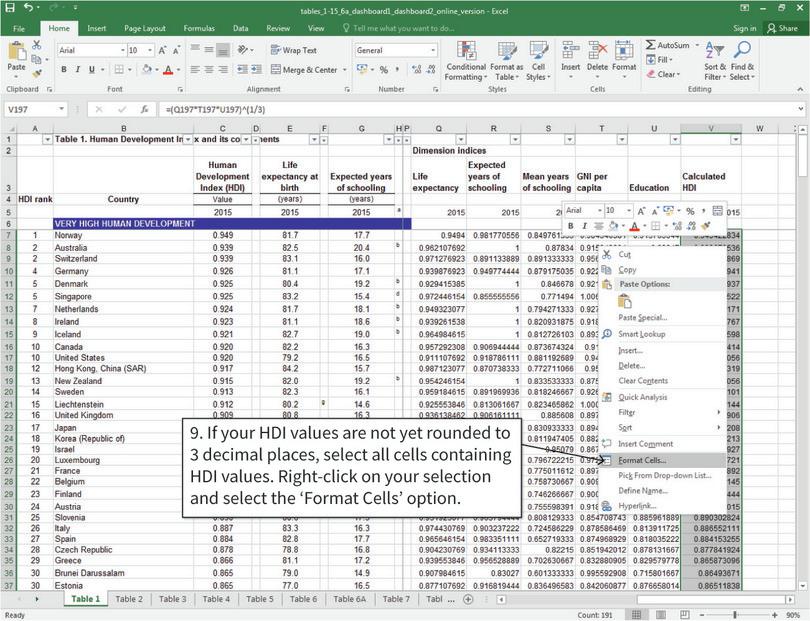Toggle Wrap Text for selected cells
Viewport: 810px width, 621px height.
[295, 48]
